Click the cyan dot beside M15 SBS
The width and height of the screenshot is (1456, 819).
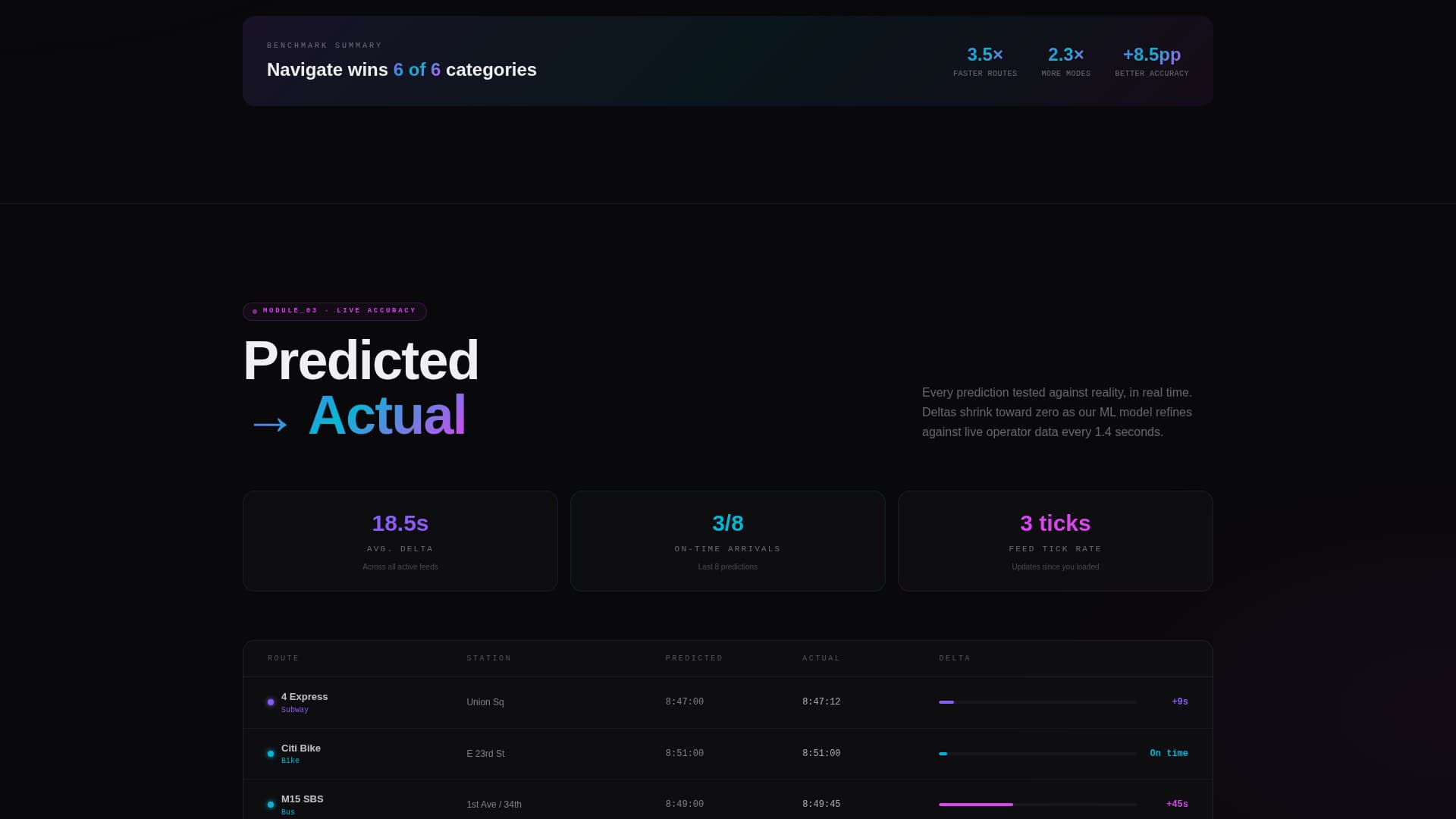pos(271,805)
